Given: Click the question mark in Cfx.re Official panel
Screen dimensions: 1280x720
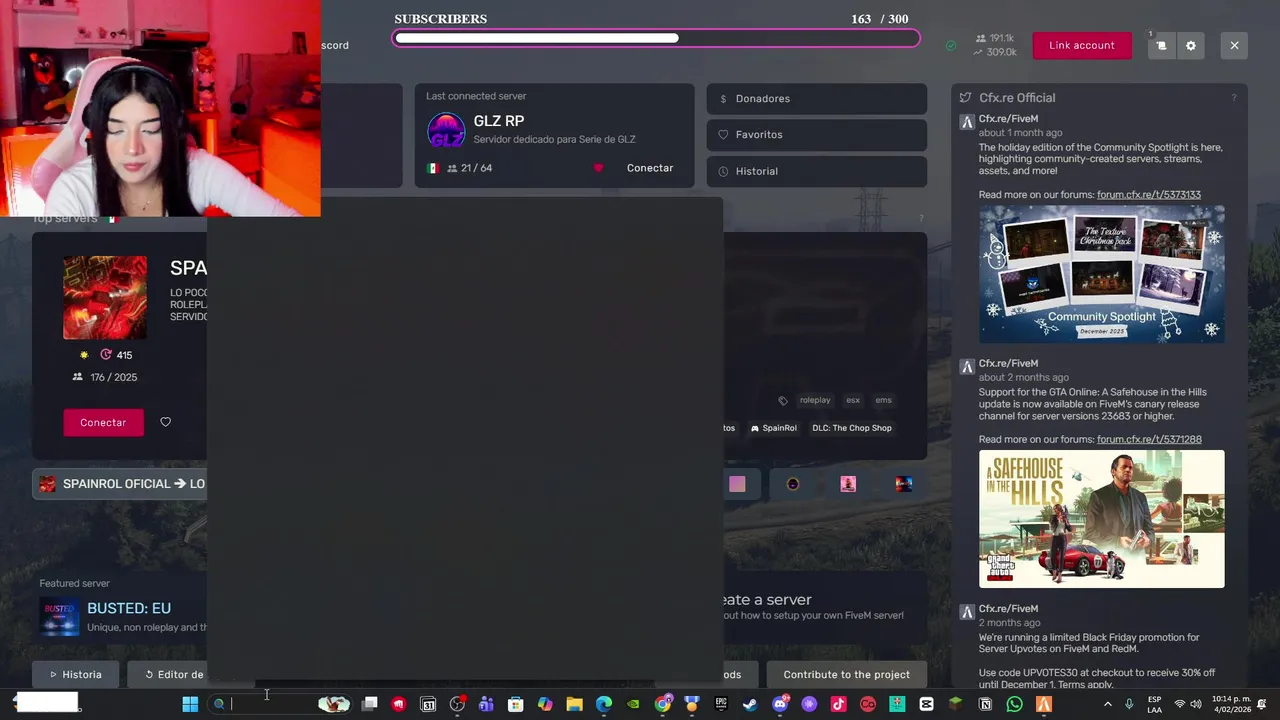Looking at the screenshot, I should pyautogui.click(x=1234, y=98).
